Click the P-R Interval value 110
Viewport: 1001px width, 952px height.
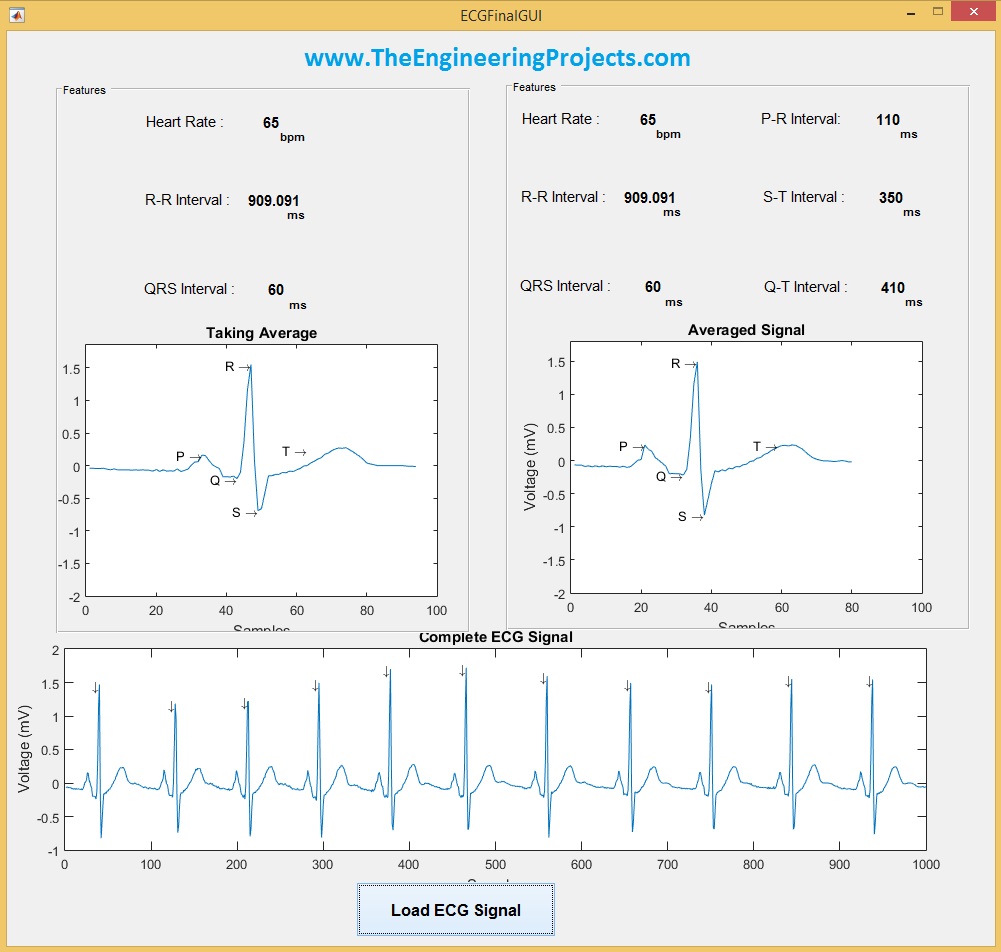(887, 119)
